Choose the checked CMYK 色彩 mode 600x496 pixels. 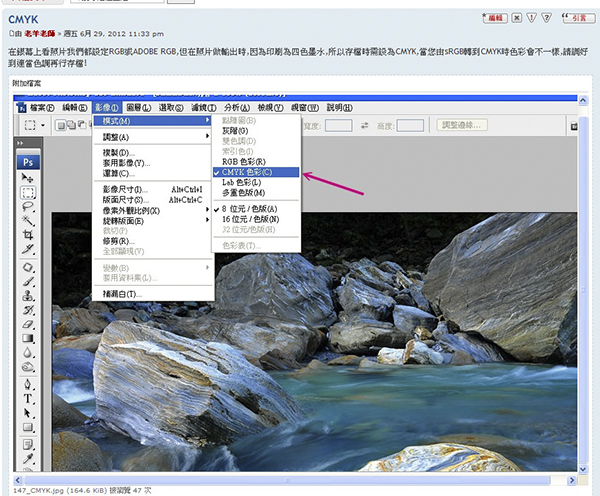(x=258, y=172)
